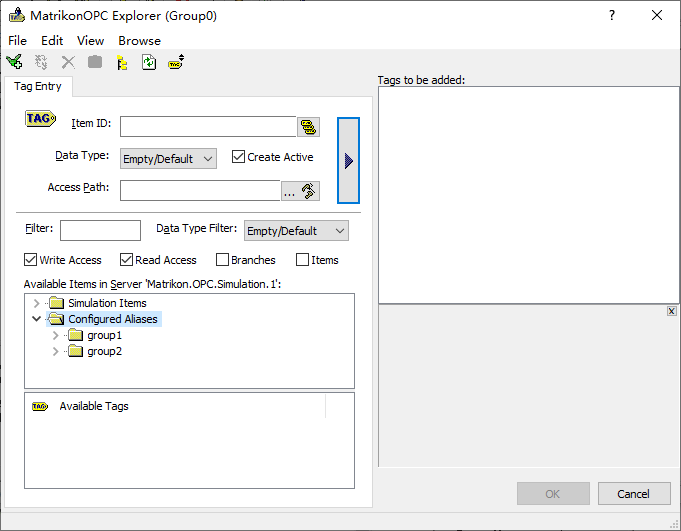Select the group1 label in tree
681x531 pixels.
click(x=105, y=335)
